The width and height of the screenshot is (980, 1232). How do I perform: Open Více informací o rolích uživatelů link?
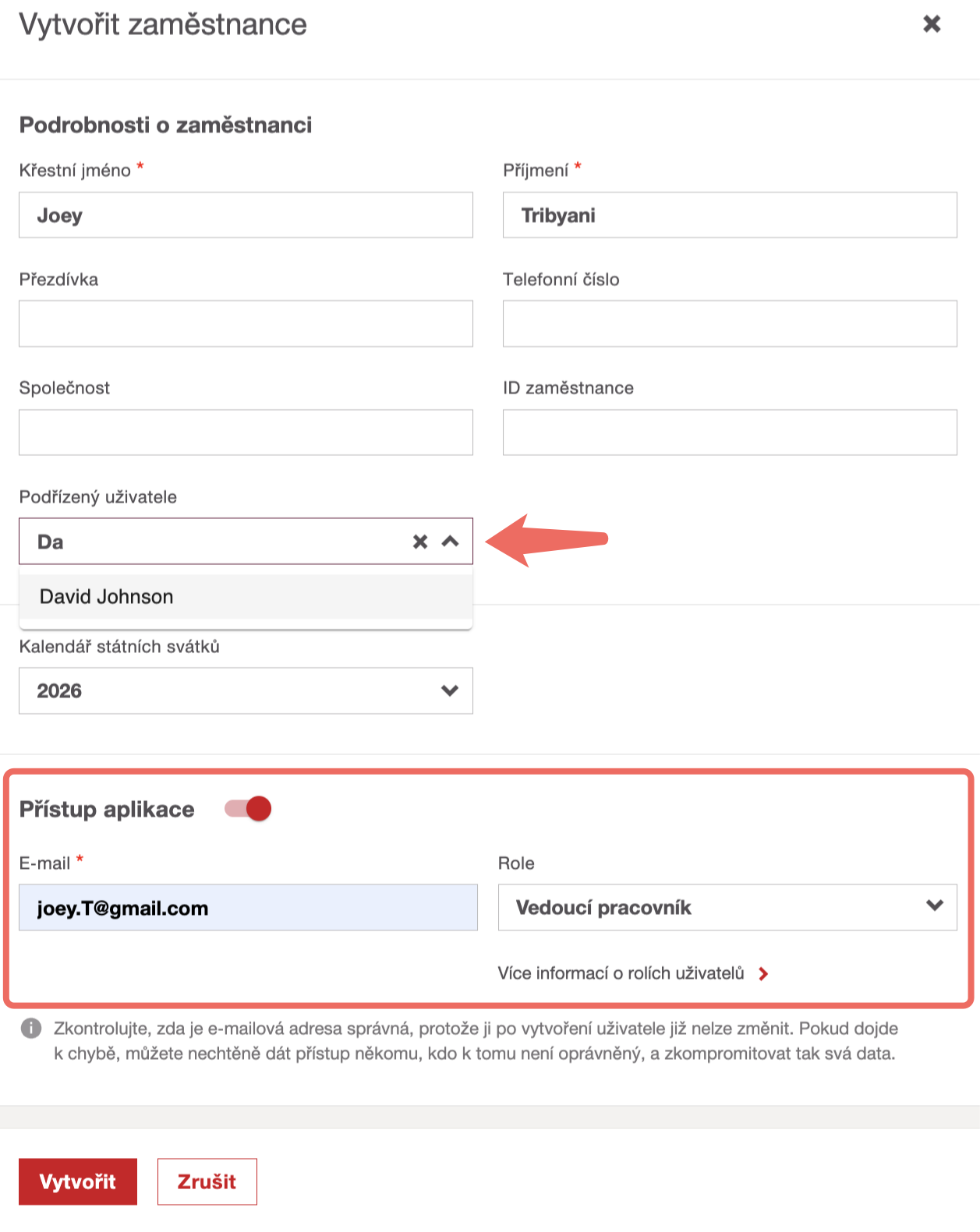click(x=621, y=973)
